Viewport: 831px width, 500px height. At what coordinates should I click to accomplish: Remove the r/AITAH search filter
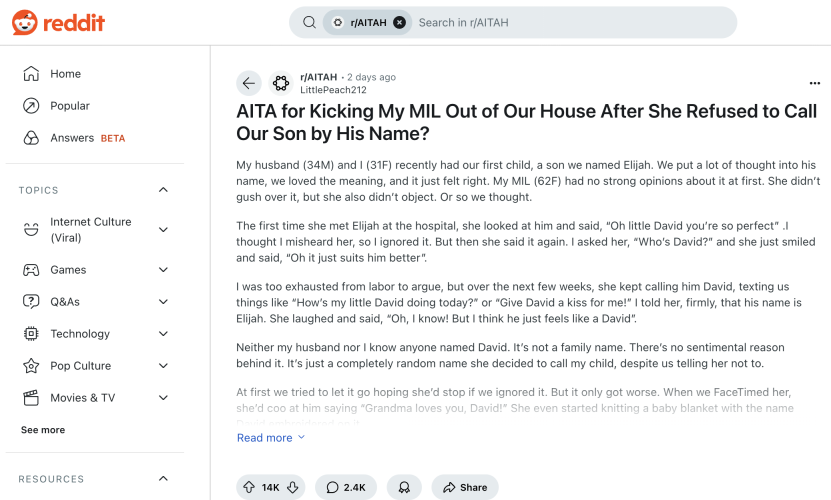point(400,22)
